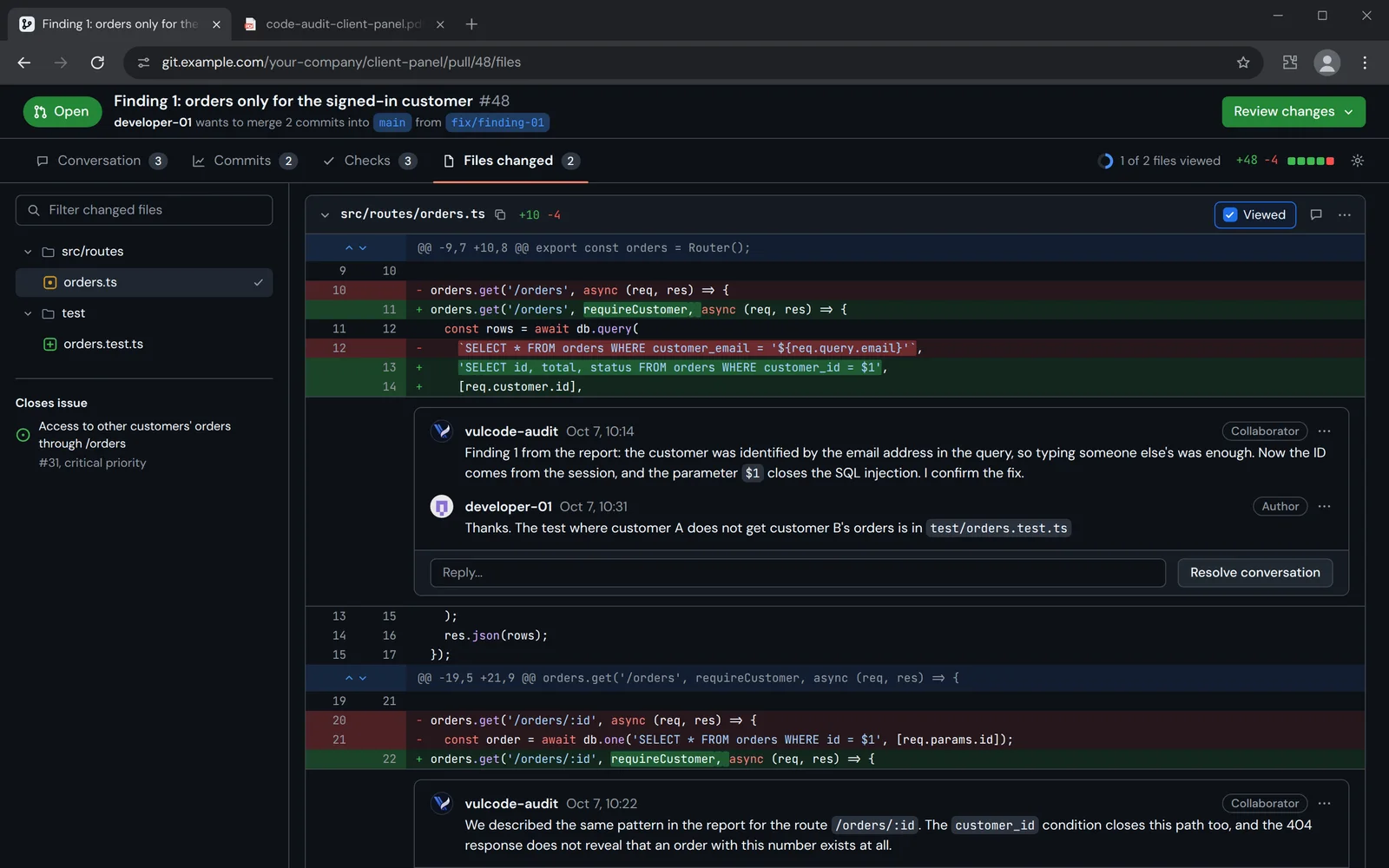
Task: Open options for vulcode-audit Oct 7, 10:22 comment
Action: pos(1324,804)
